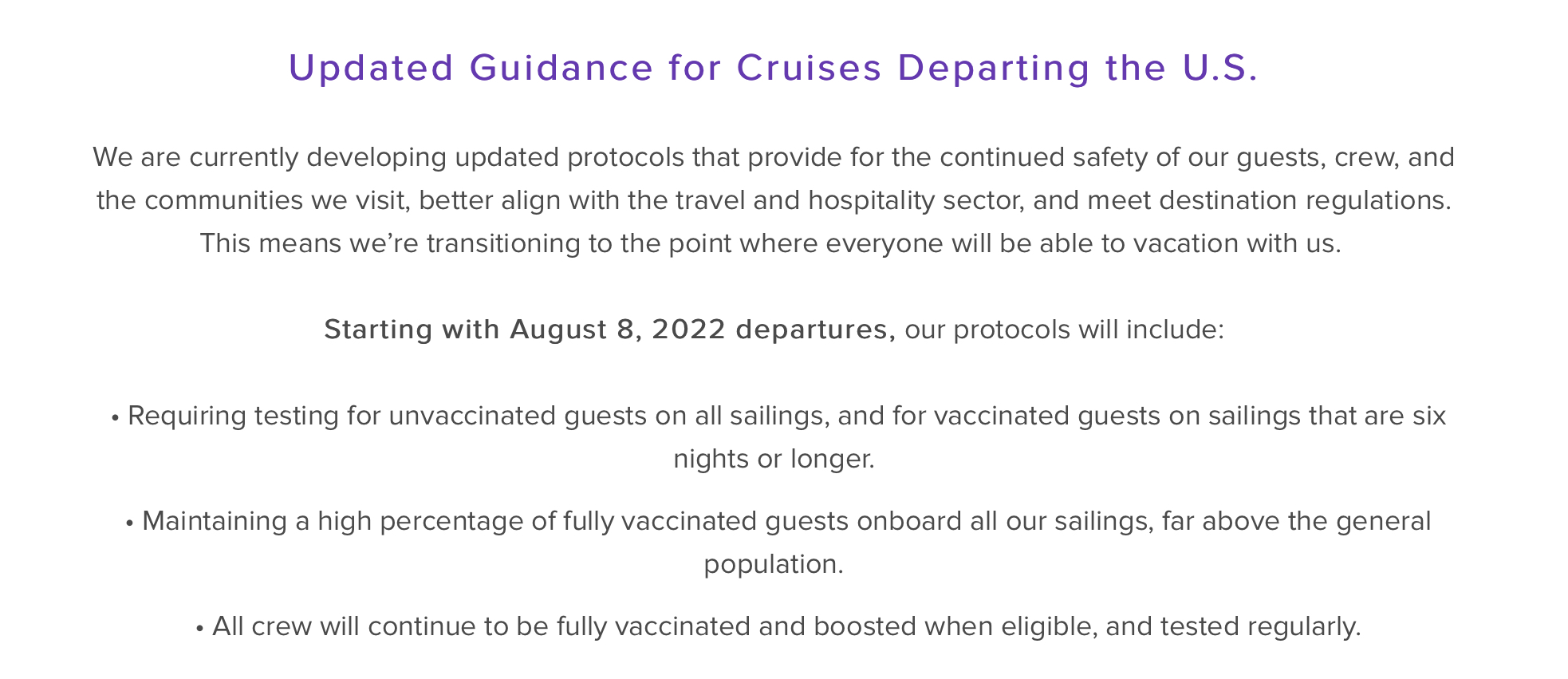Click the word 'Departing' in purple heading
This screenshot has height=679, width=1568.
[x=993, y=69]
